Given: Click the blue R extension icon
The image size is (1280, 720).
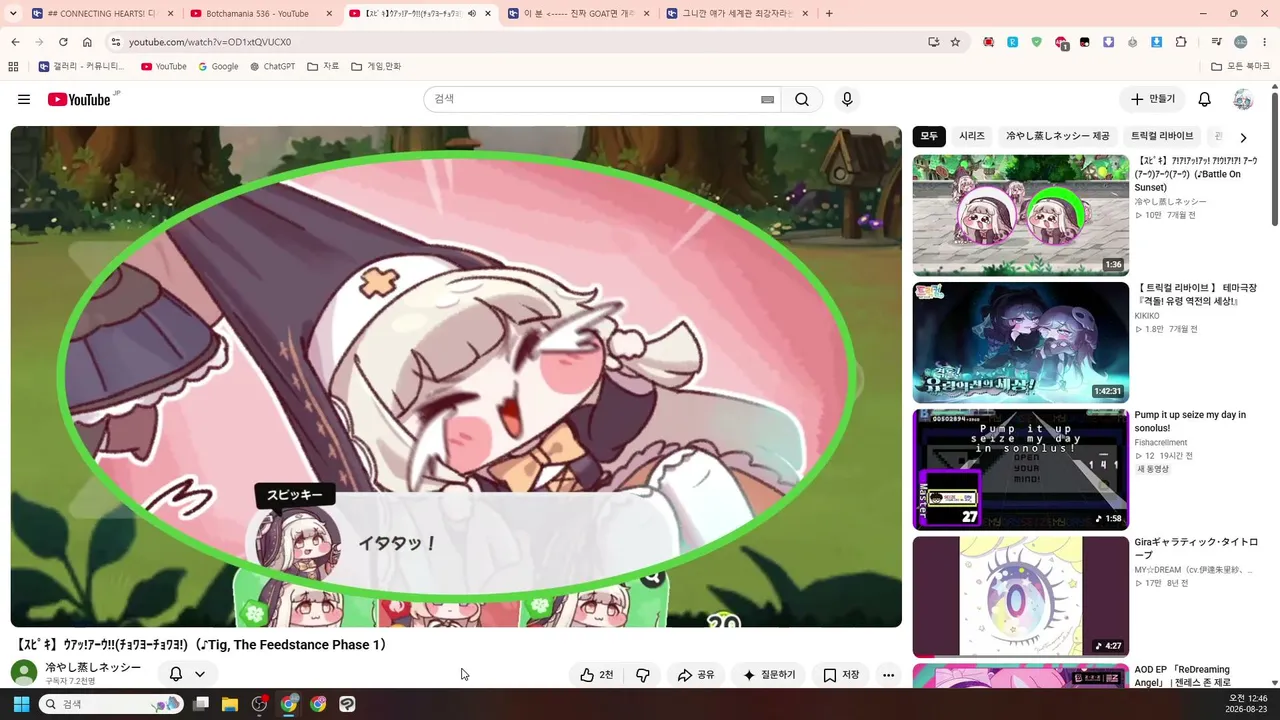Looking at the screenshot, I should (1012, 42).
